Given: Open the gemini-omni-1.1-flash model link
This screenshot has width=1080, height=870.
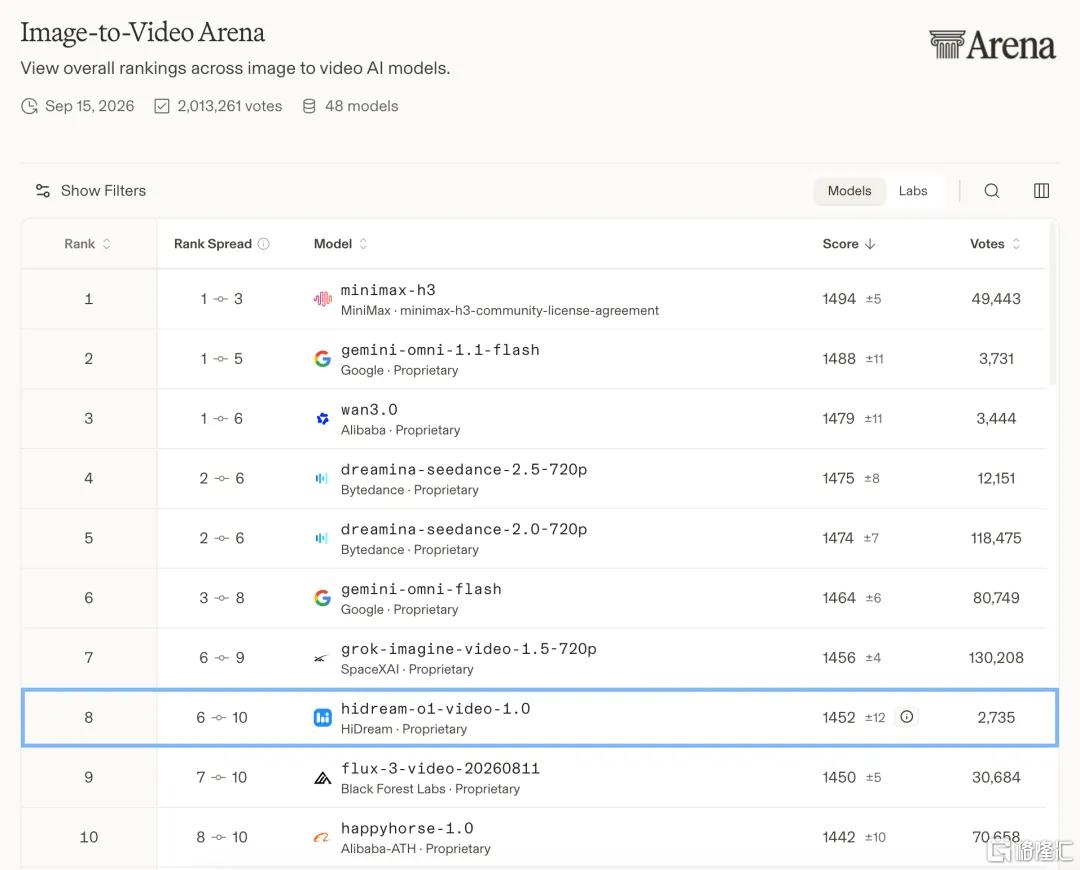Looking at the screenshot, I should [x=440, y=350].
